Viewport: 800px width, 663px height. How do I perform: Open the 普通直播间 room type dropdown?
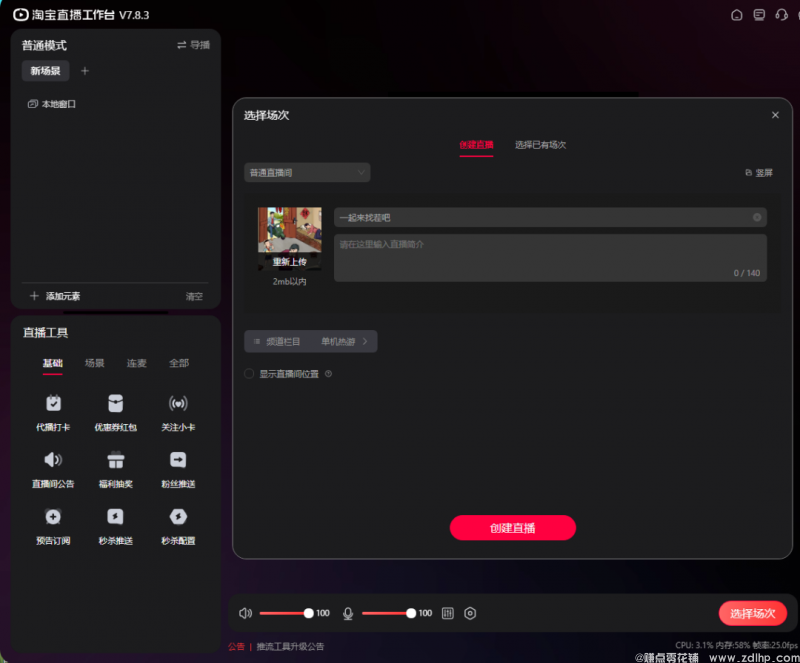point(307,173)
